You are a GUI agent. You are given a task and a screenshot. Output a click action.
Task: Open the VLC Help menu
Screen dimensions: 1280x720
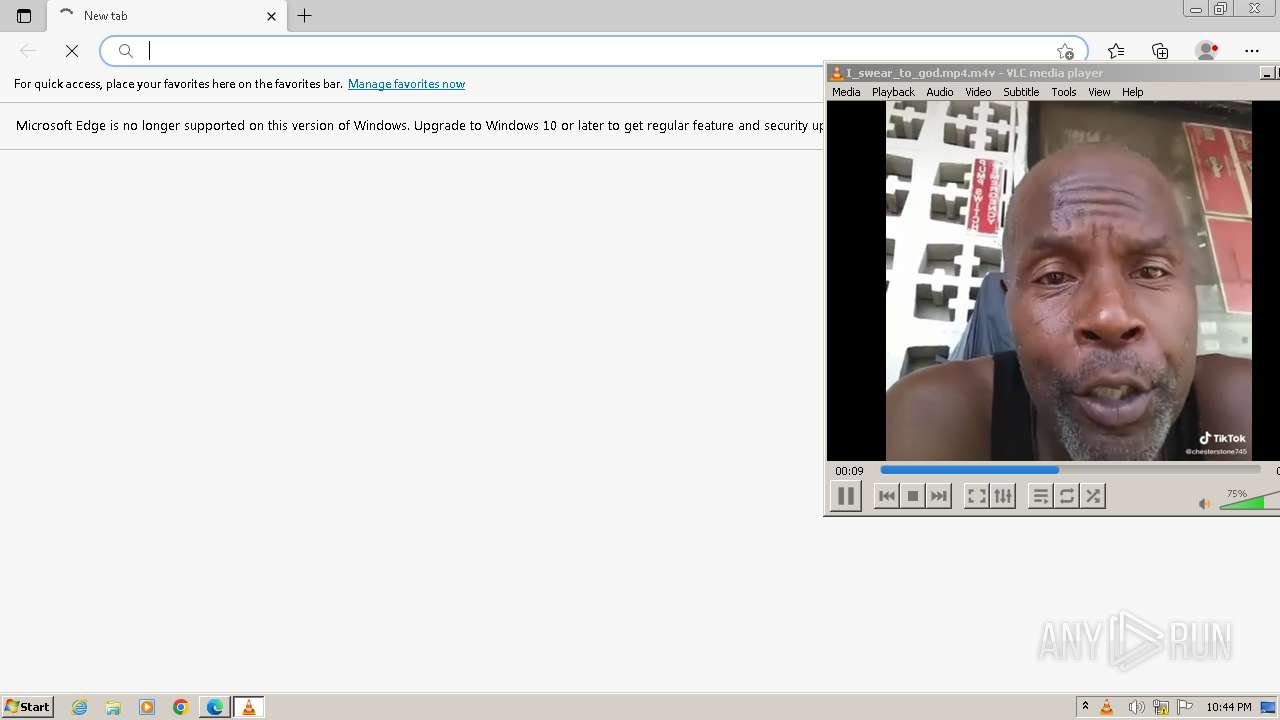(1132, 92)
